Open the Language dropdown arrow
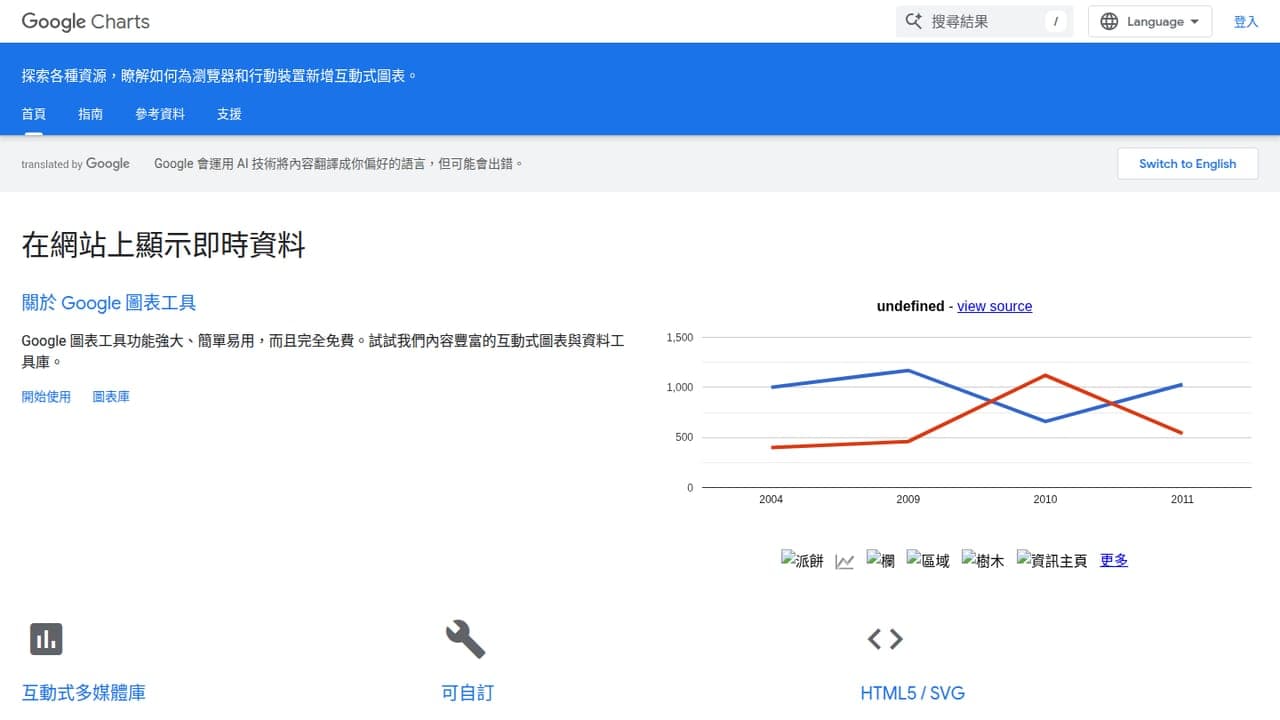 tap(1194, 21)
